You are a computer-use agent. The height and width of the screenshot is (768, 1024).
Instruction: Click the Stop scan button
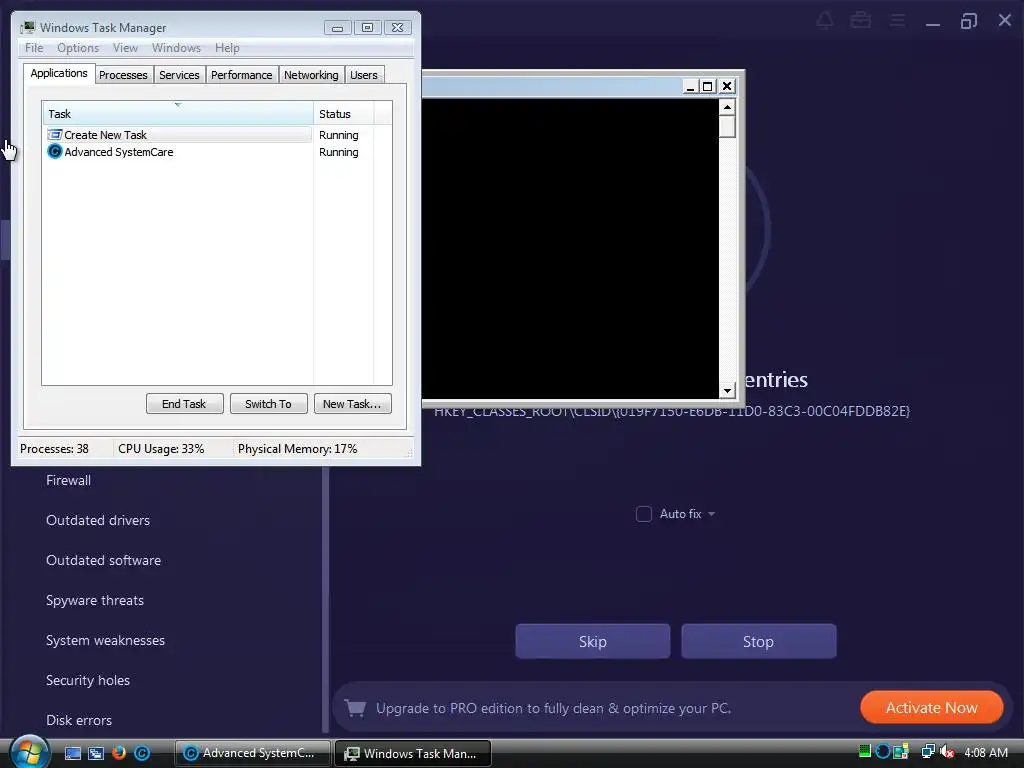[x=758, y=641]
